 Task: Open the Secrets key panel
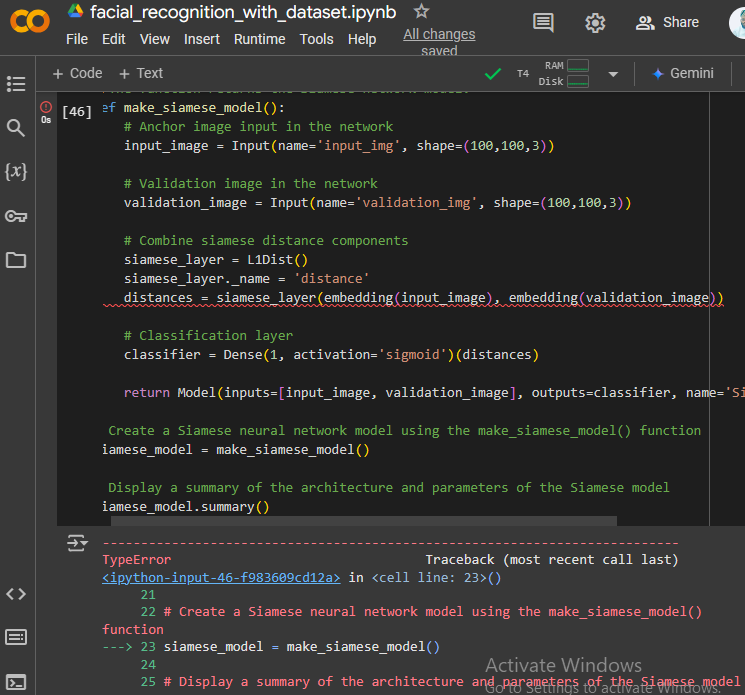pos(16,216)
